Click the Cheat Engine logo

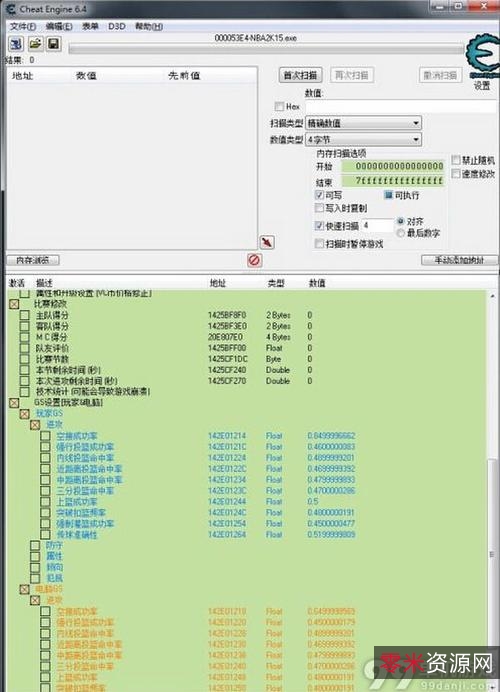(x=483, y=56)
